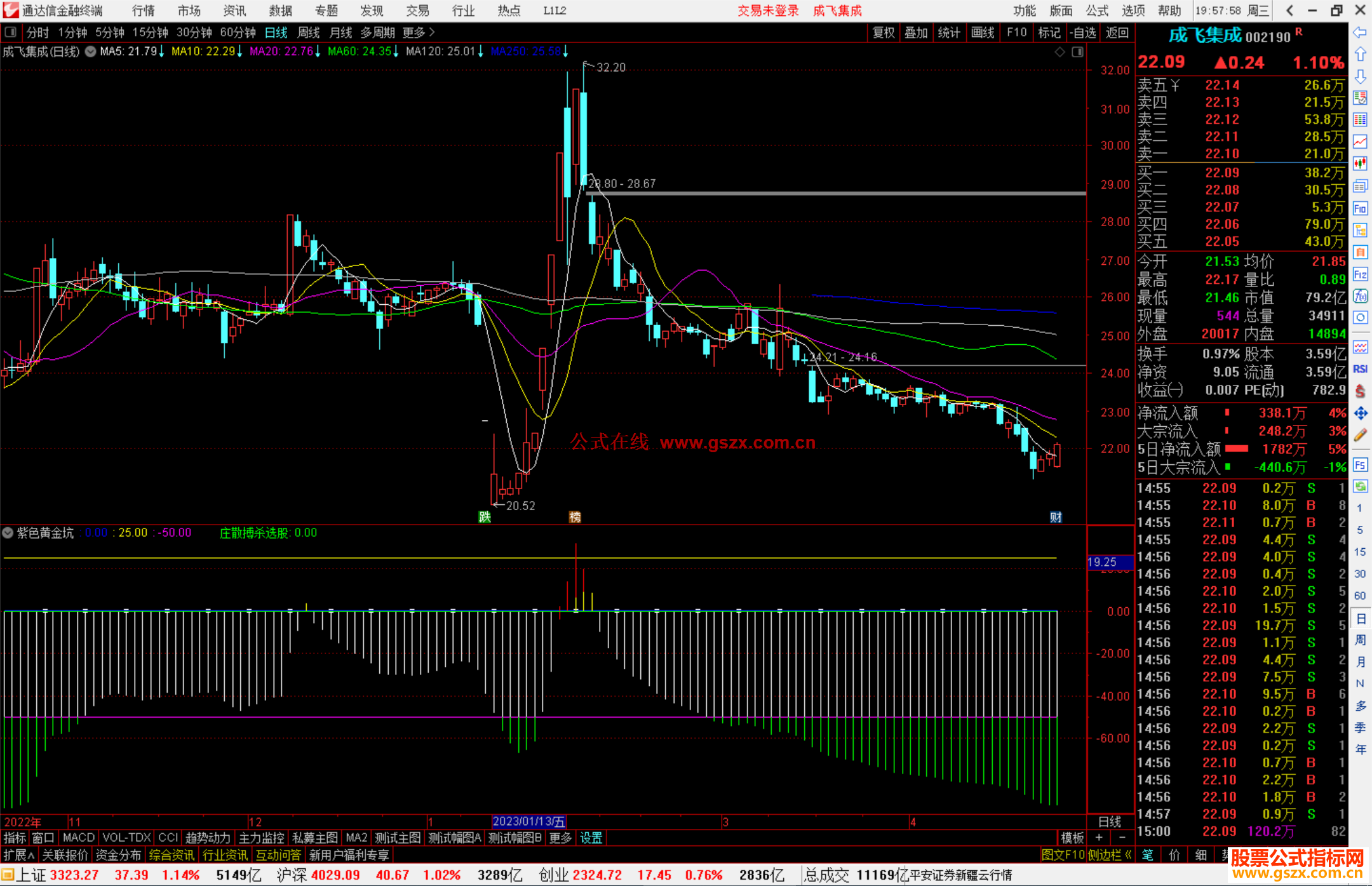Toggle the circle next to 紫色黄金坑 indicator
The image size is (1372, 886).
[8, 533]
